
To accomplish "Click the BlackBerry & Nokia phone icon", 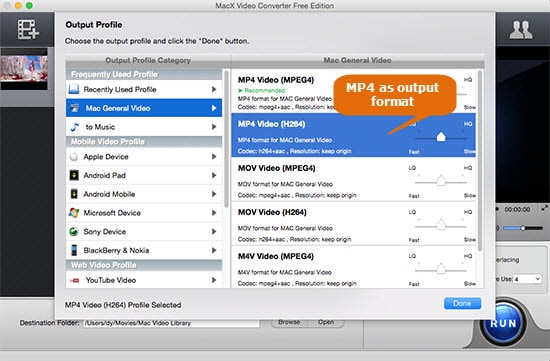I will (x=74, y=250).
